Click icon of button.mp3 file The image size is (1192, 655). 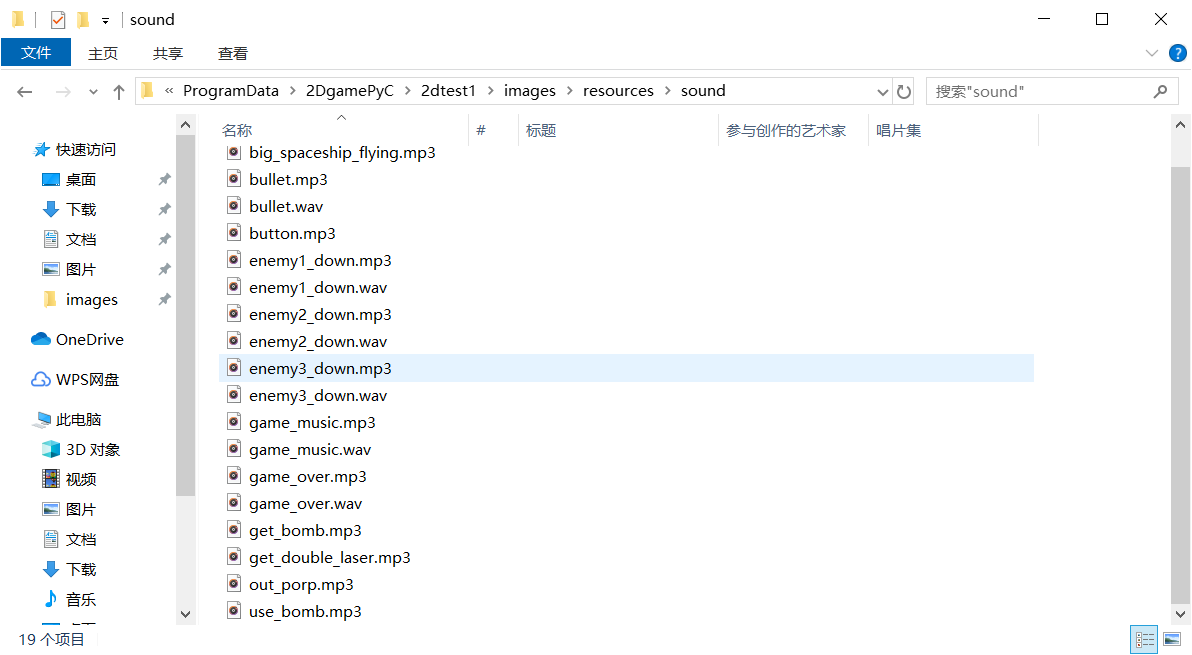point(234,233)
